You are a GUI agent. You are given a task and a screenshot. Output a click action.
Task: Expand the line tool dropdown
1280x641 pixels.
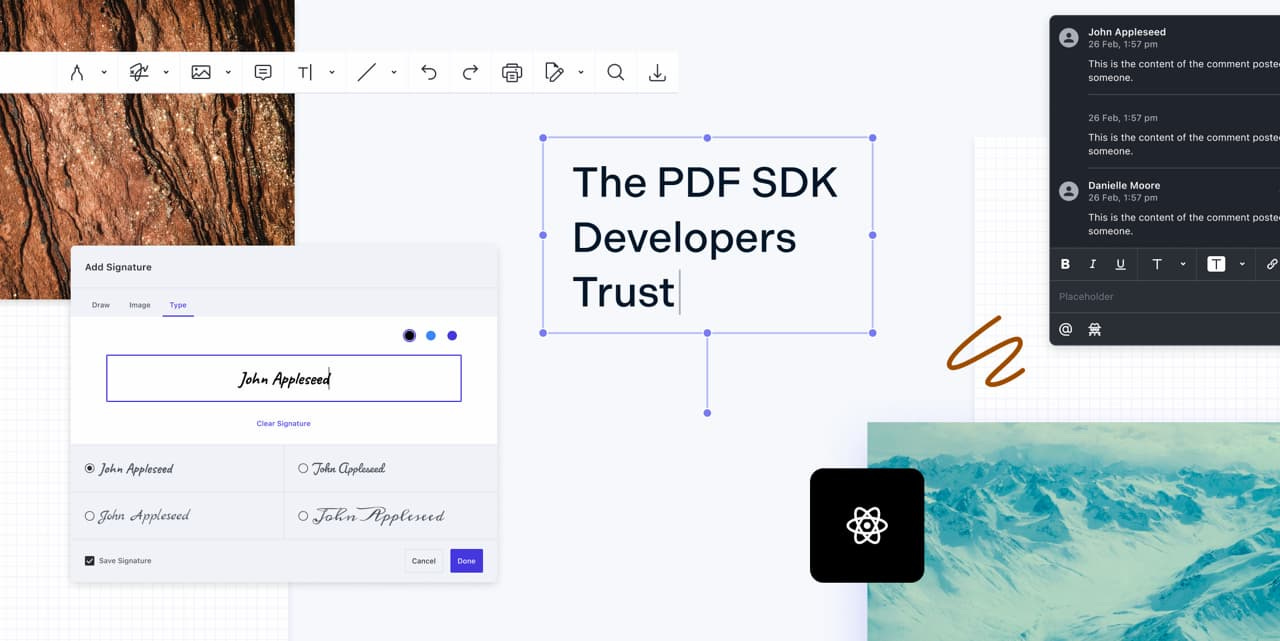pos(394,72)
